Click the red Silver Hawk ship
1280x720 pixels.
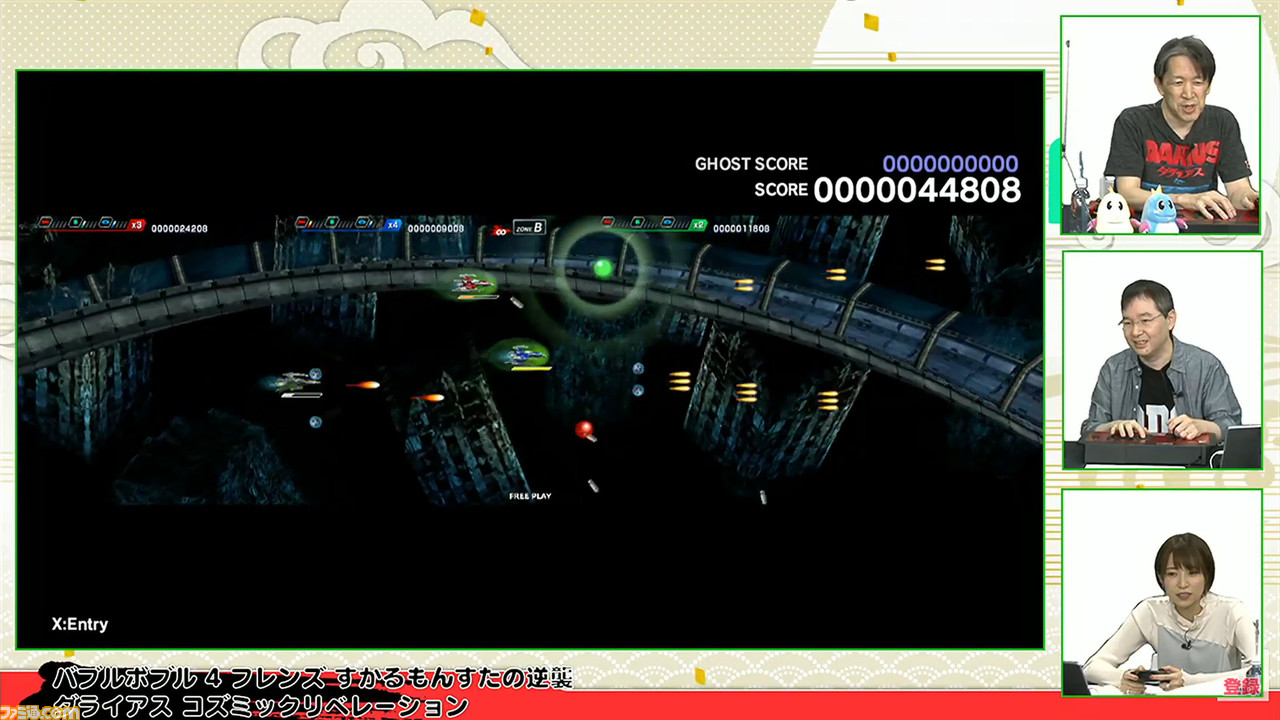click(472, 285)
